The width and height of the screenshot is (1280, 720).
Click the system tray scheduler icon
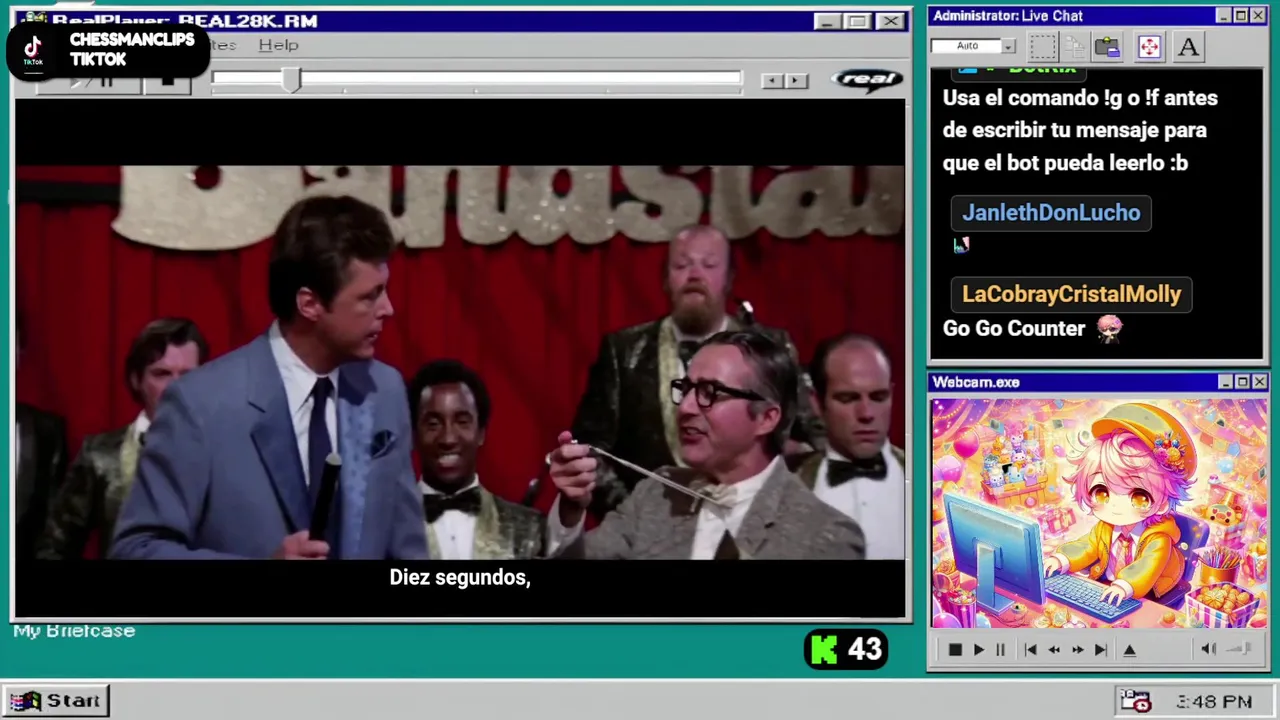(1135, 701)
